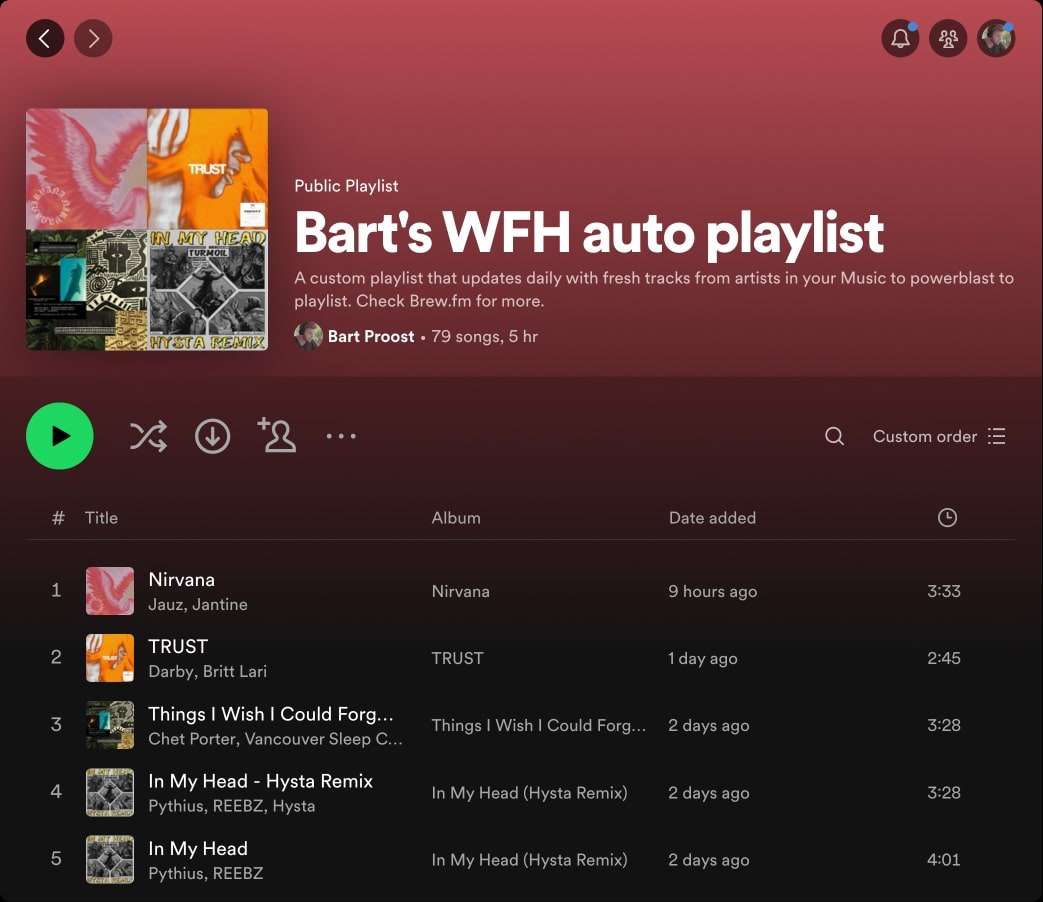Click the Nirvana track cover thumbnail

point(110,591)
